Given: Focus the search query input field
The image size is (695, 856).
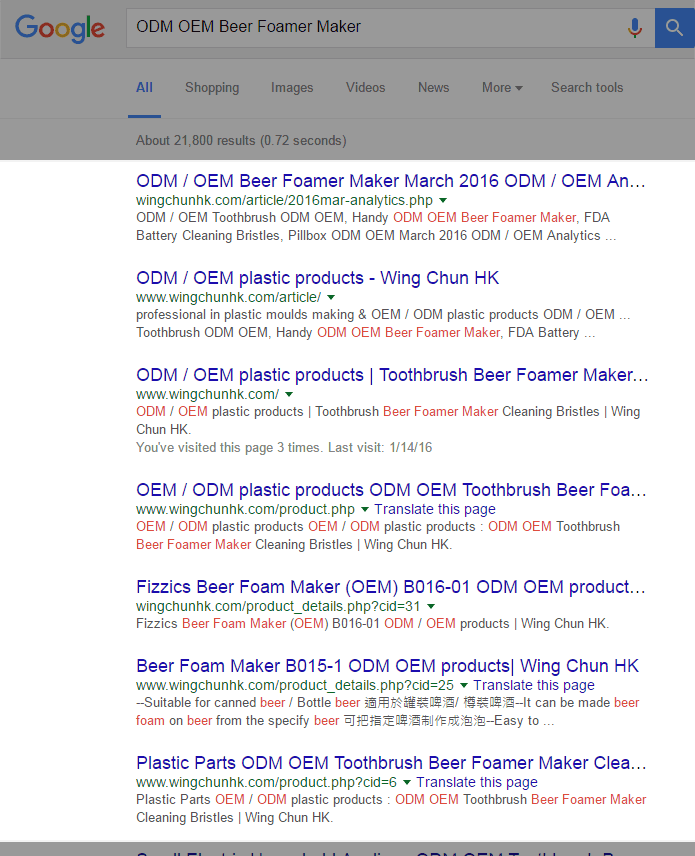Looking at the screenshot, I should click(x=377, y=28).
